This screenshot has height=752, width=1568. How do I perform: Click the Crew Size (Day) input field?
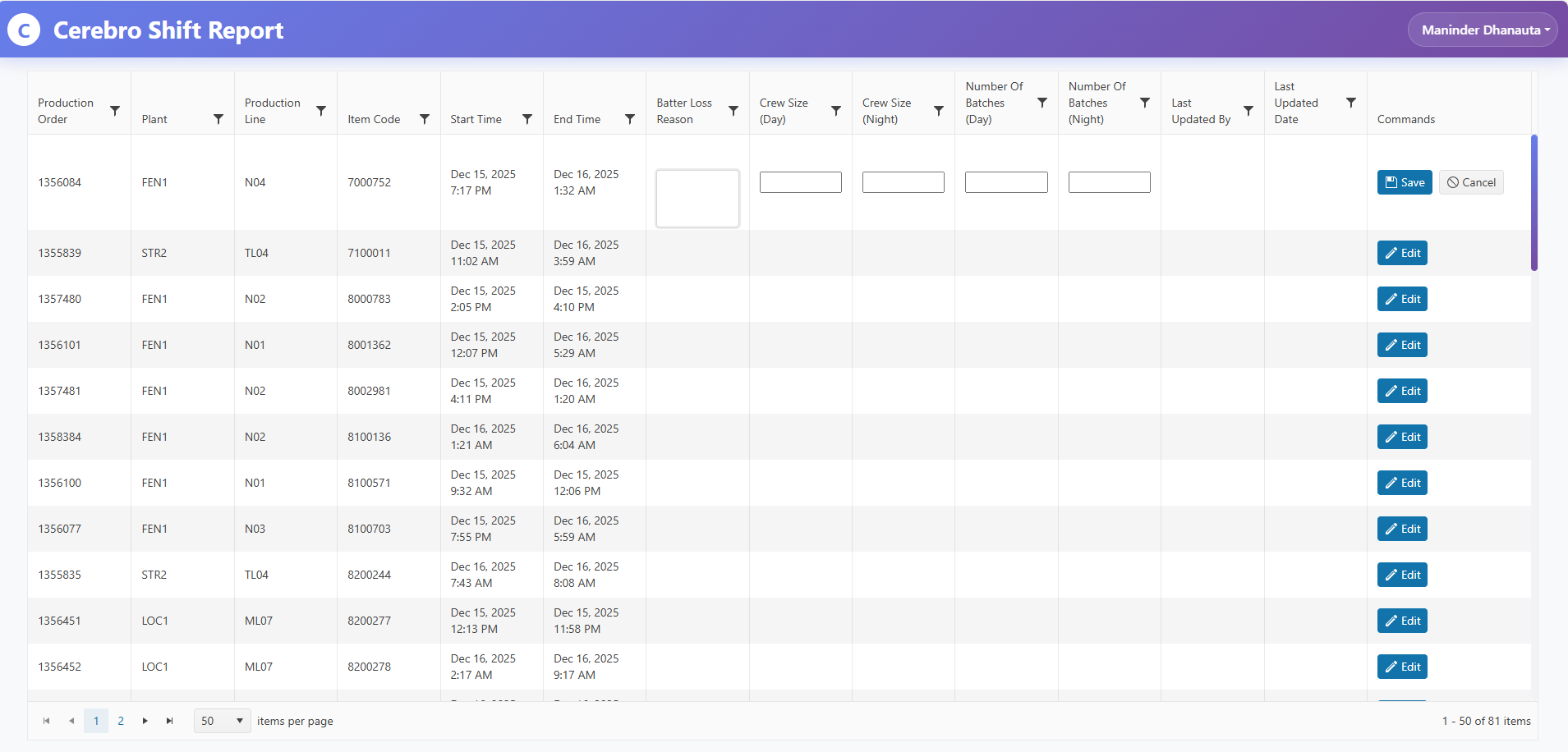click(800, 182)
